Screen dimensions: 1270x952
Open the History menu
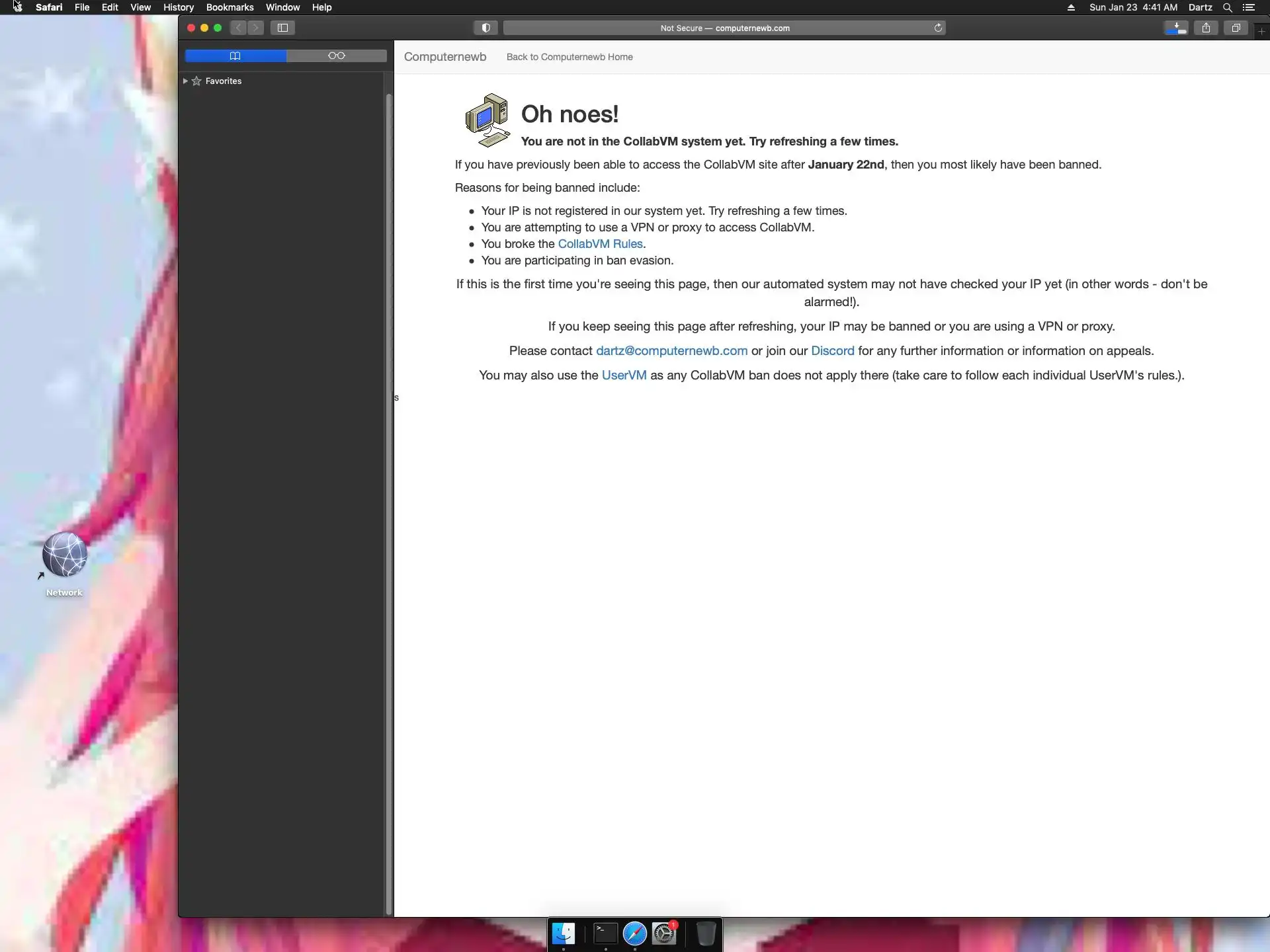click(178, 7)
